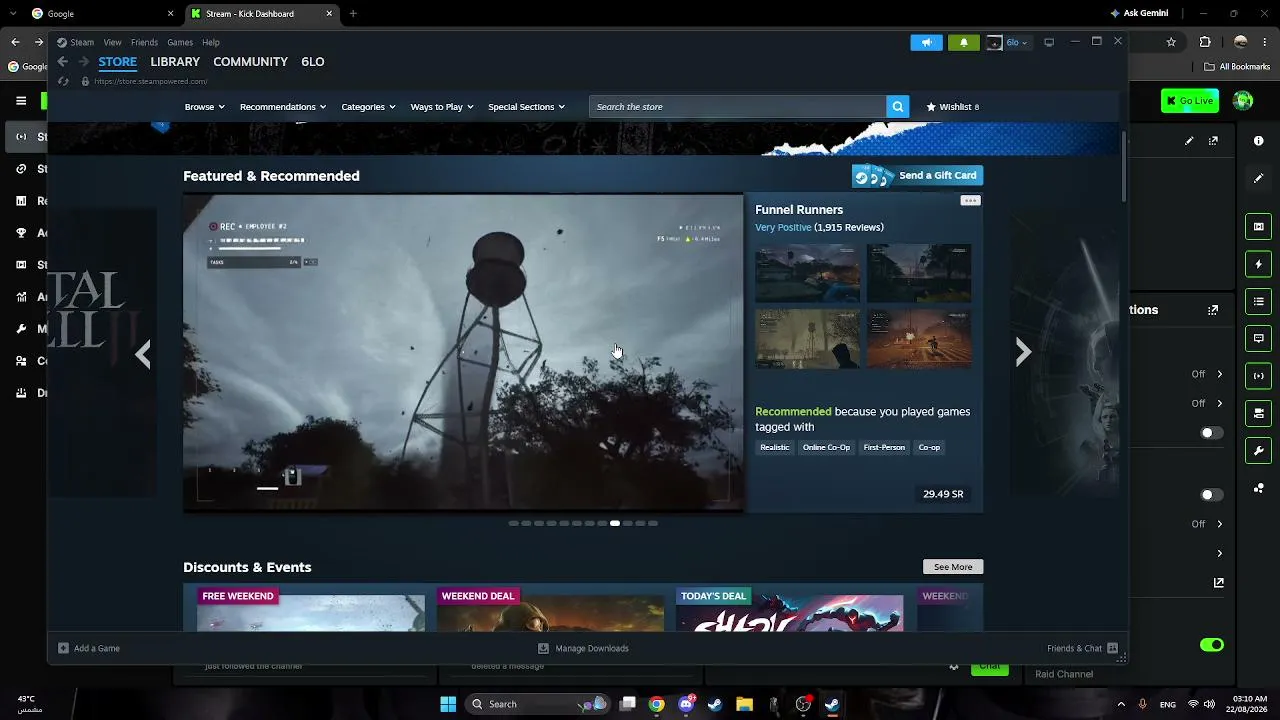Screen dimensions: 1280x720
Task: Click the Realistic tag
Action: coord(774,448)
